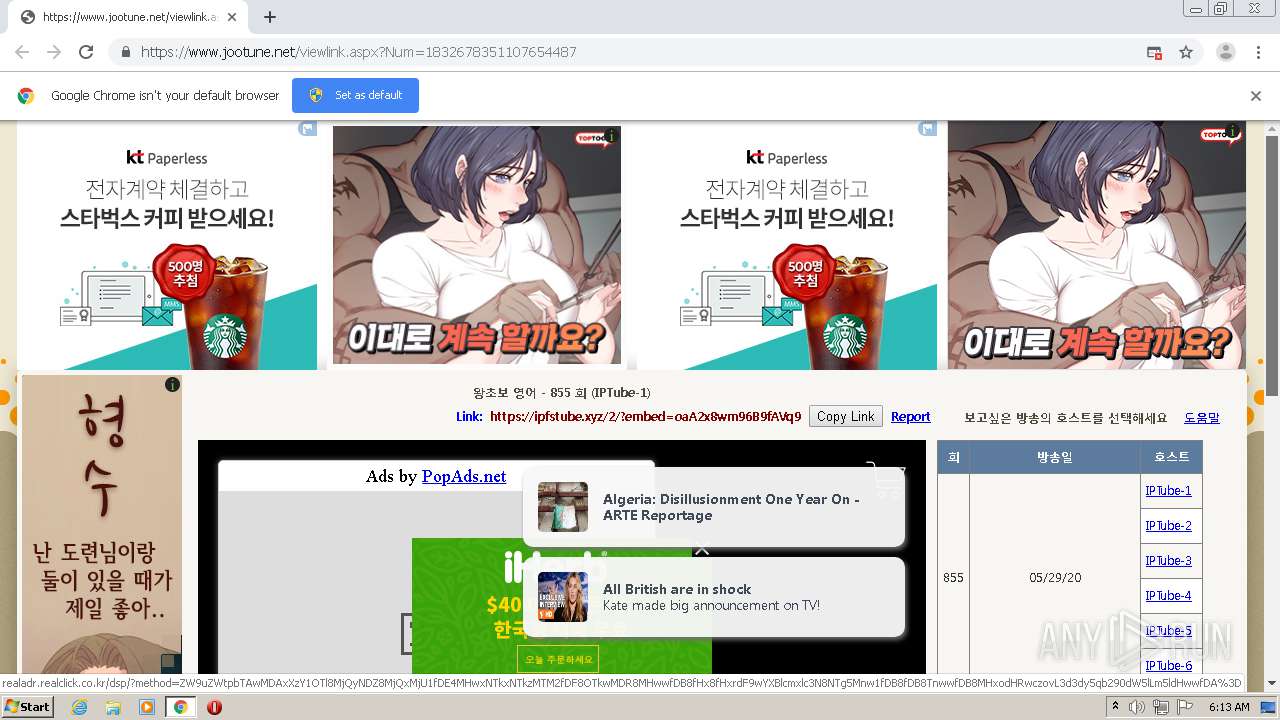Open the pop-up blocked indicator

[1154, 52]
